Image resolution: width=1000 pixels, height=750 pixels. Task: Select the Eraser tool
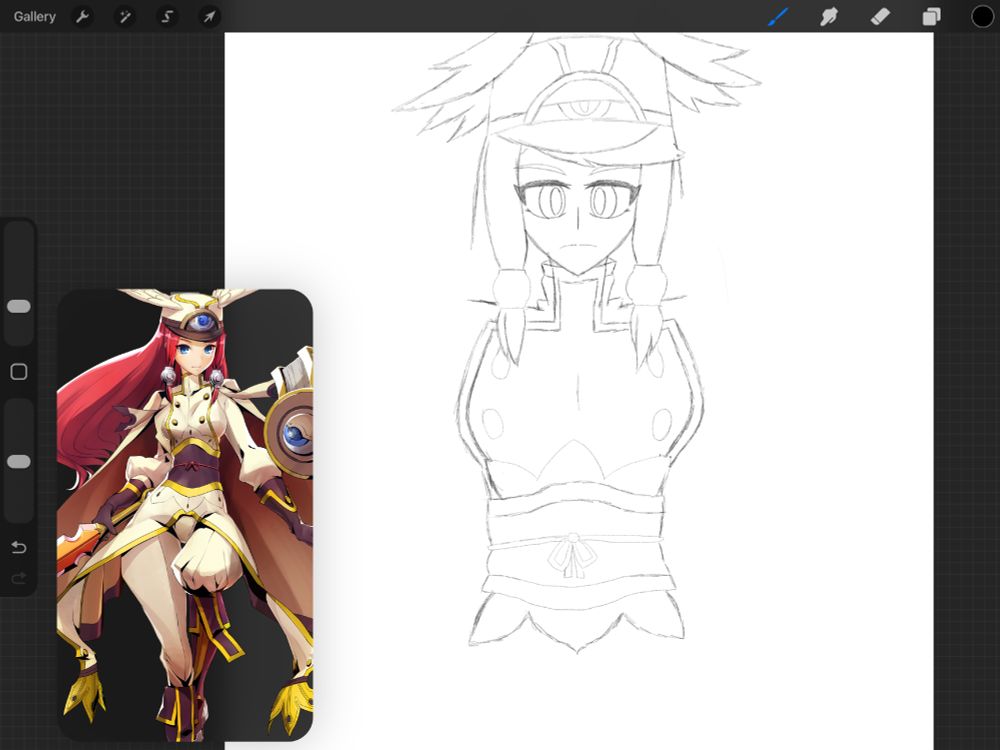click(880, 17)
